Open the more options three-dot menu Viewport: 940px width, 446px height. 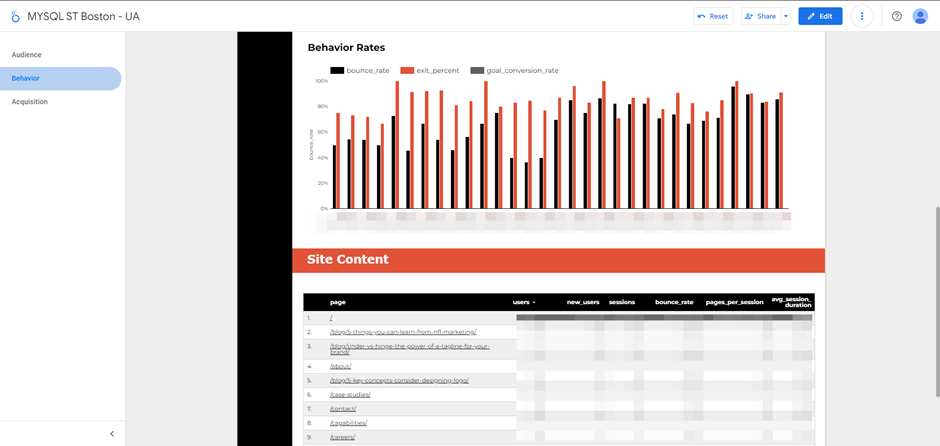click(x=862, y=16)
